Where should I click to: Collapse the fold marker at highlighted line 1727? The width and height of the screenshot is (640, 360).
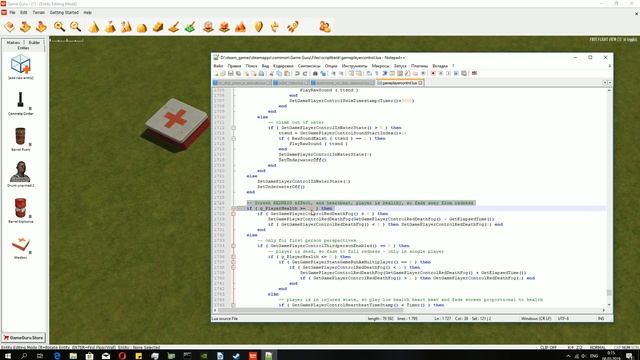[233, 208]
